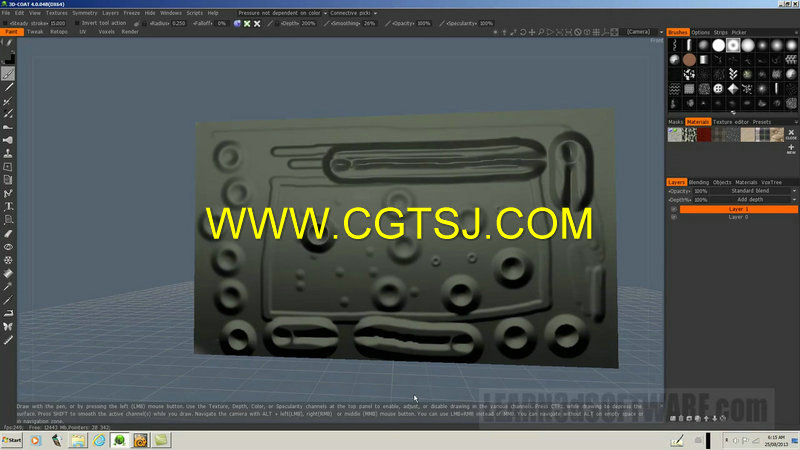Click the Radius 0.250 input field
Screen dimensions: 800x450
point(179,23)
